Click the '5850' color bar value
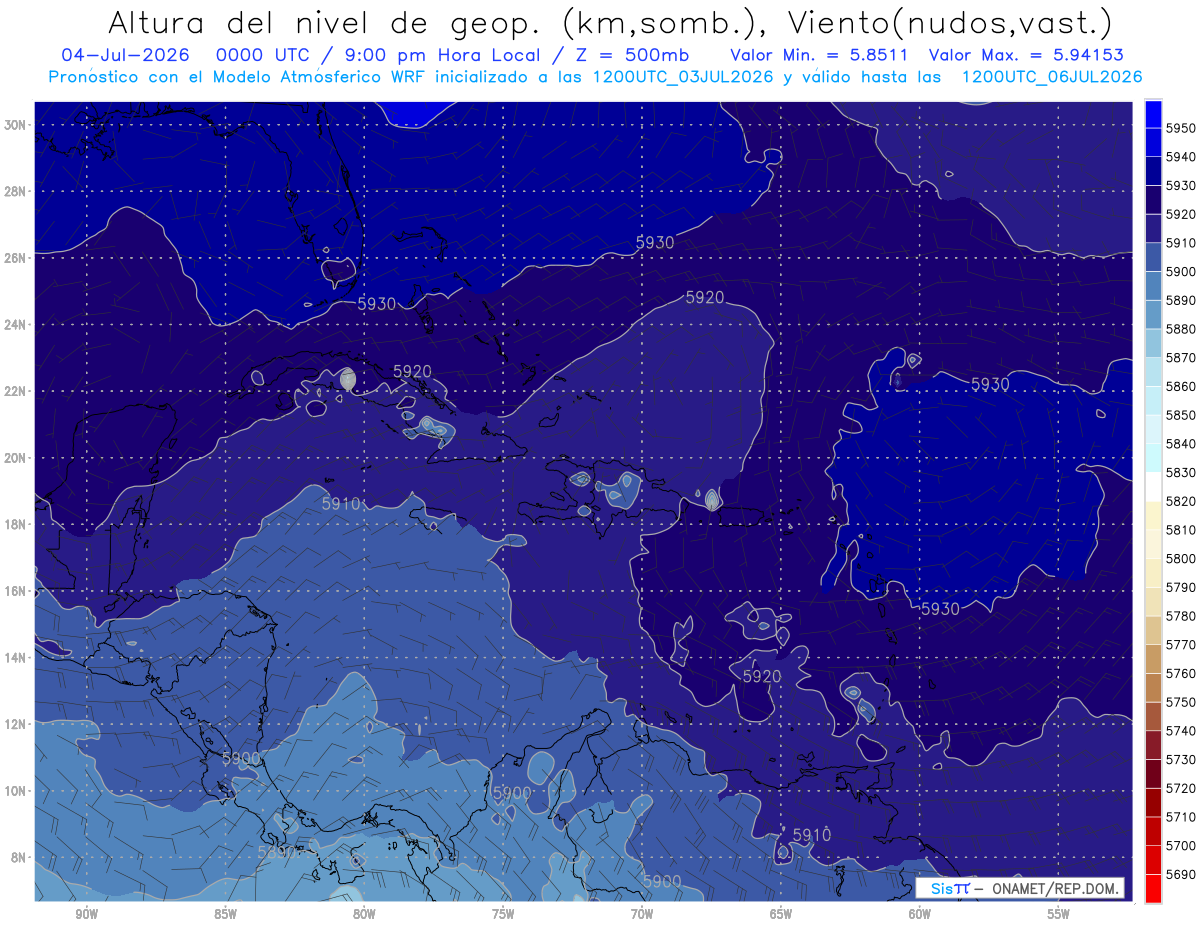Screen dimensions: 1200x927 click(1181, 415)
